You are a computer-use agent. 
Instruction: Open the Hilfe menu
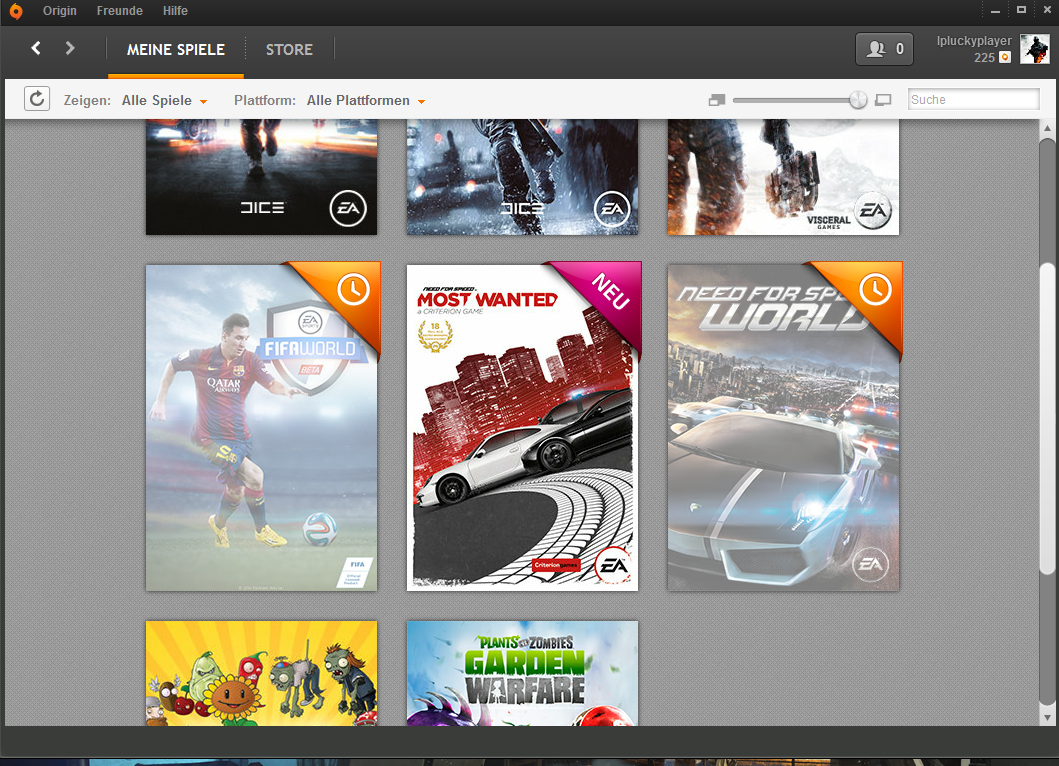[x=175, y=11]
